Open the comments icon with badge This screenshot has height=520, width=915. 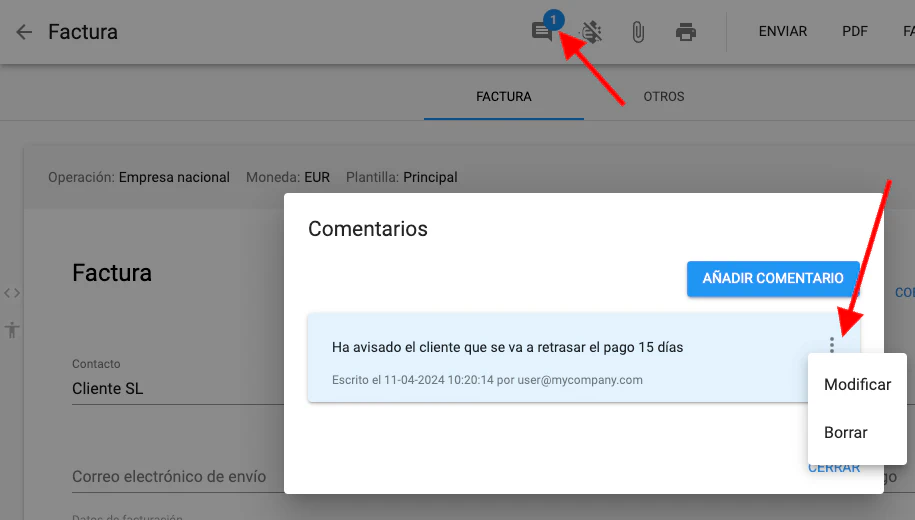tap(542, 32)
